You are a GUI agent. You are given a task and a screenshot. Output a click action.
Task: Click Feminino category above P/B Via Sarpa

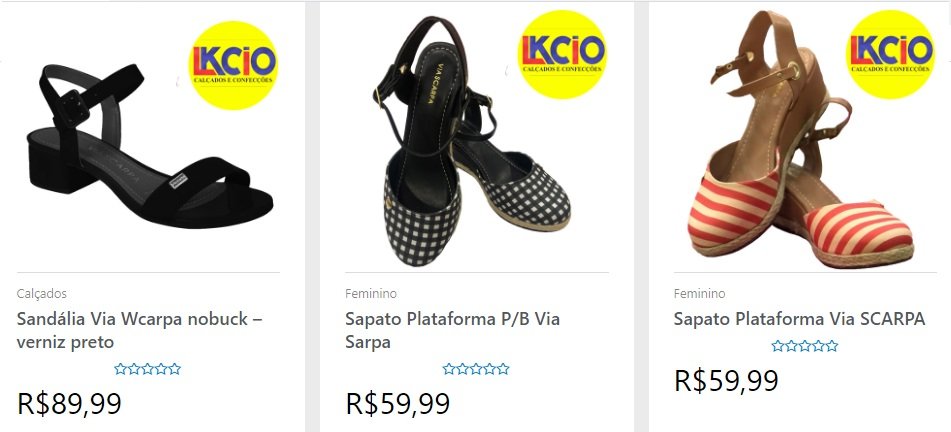pos(371,294)
